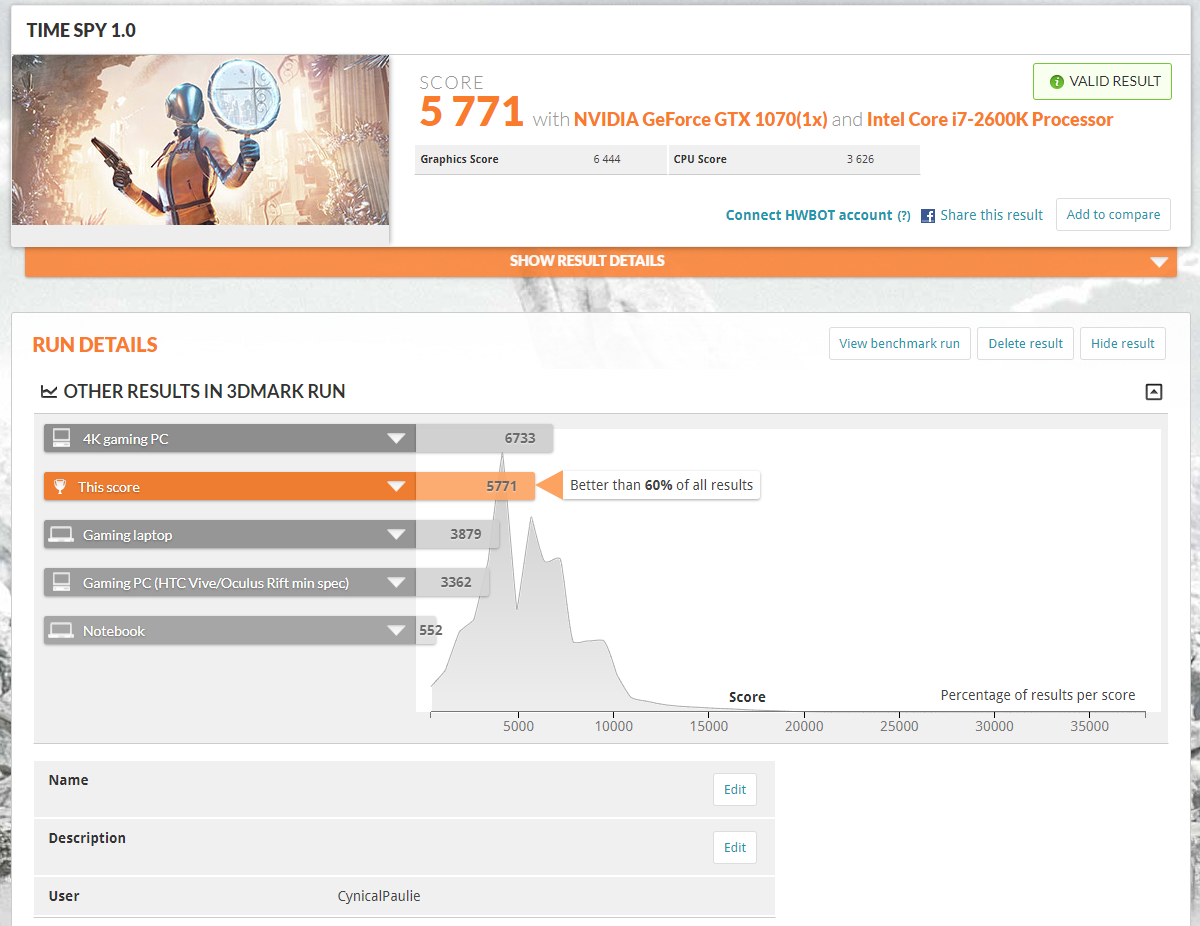Click the CPU Score value 3 626

(859, 160)
